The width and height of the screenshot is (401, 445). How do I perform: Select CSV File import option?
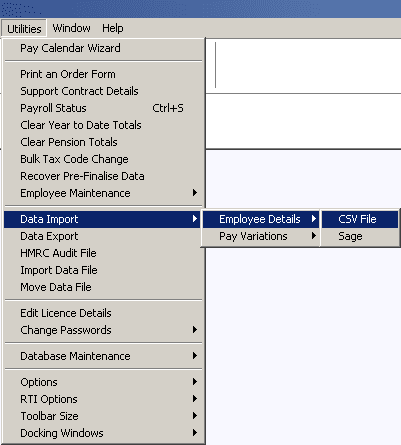pyautogui.click(x=360, y=219)
